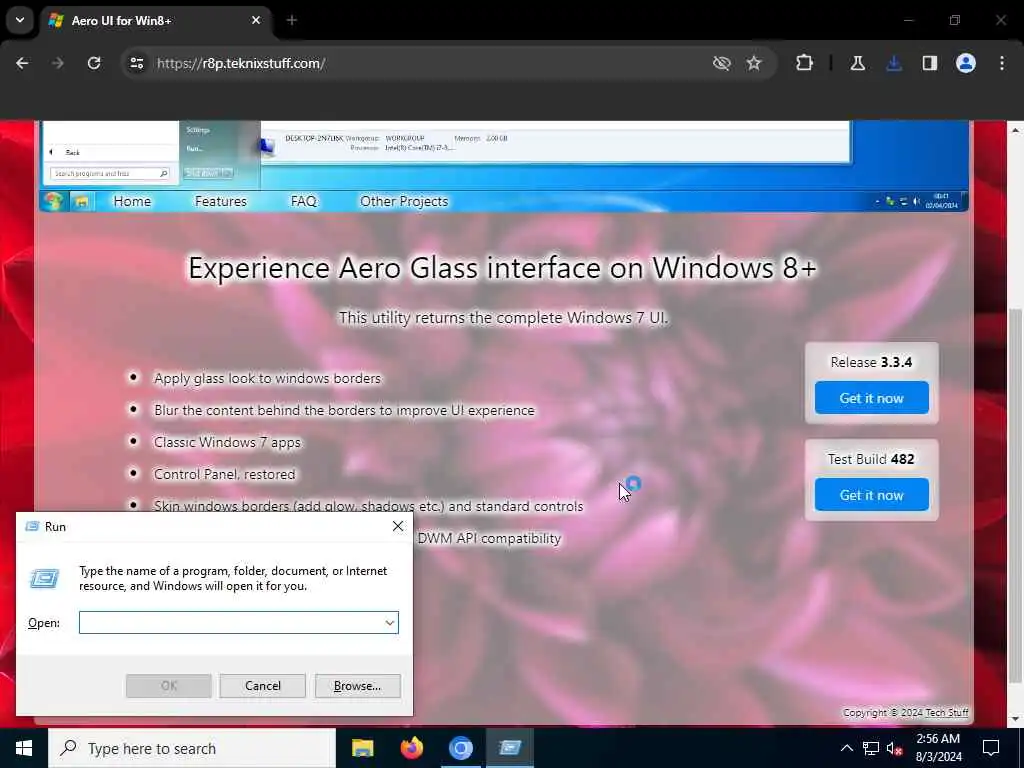Bookmark this page with the star icon

click(754, 63)
